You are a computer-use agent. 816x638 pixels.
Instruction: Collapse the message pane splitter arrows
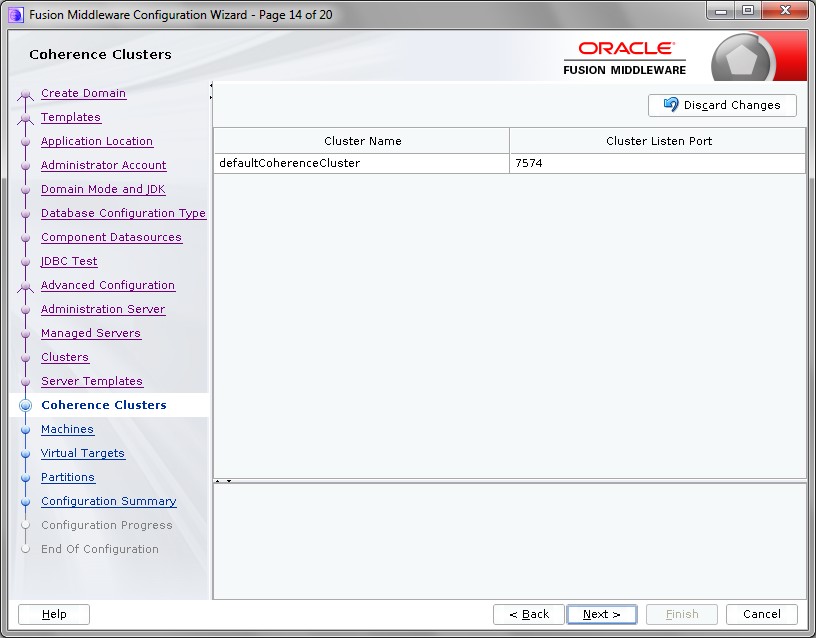223,481
